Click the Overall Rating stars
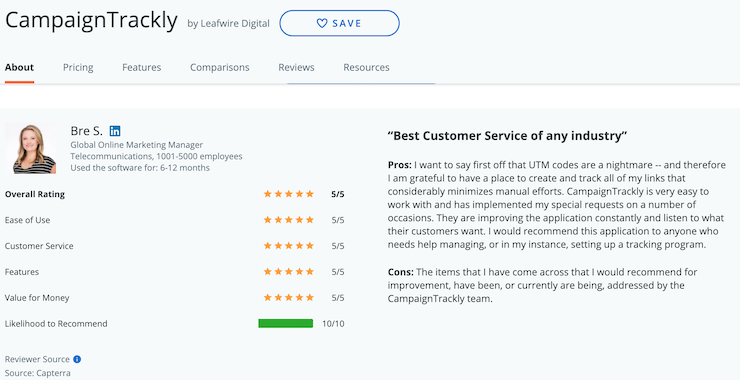This screenshot has width=740, height=380. coord(288,194)
